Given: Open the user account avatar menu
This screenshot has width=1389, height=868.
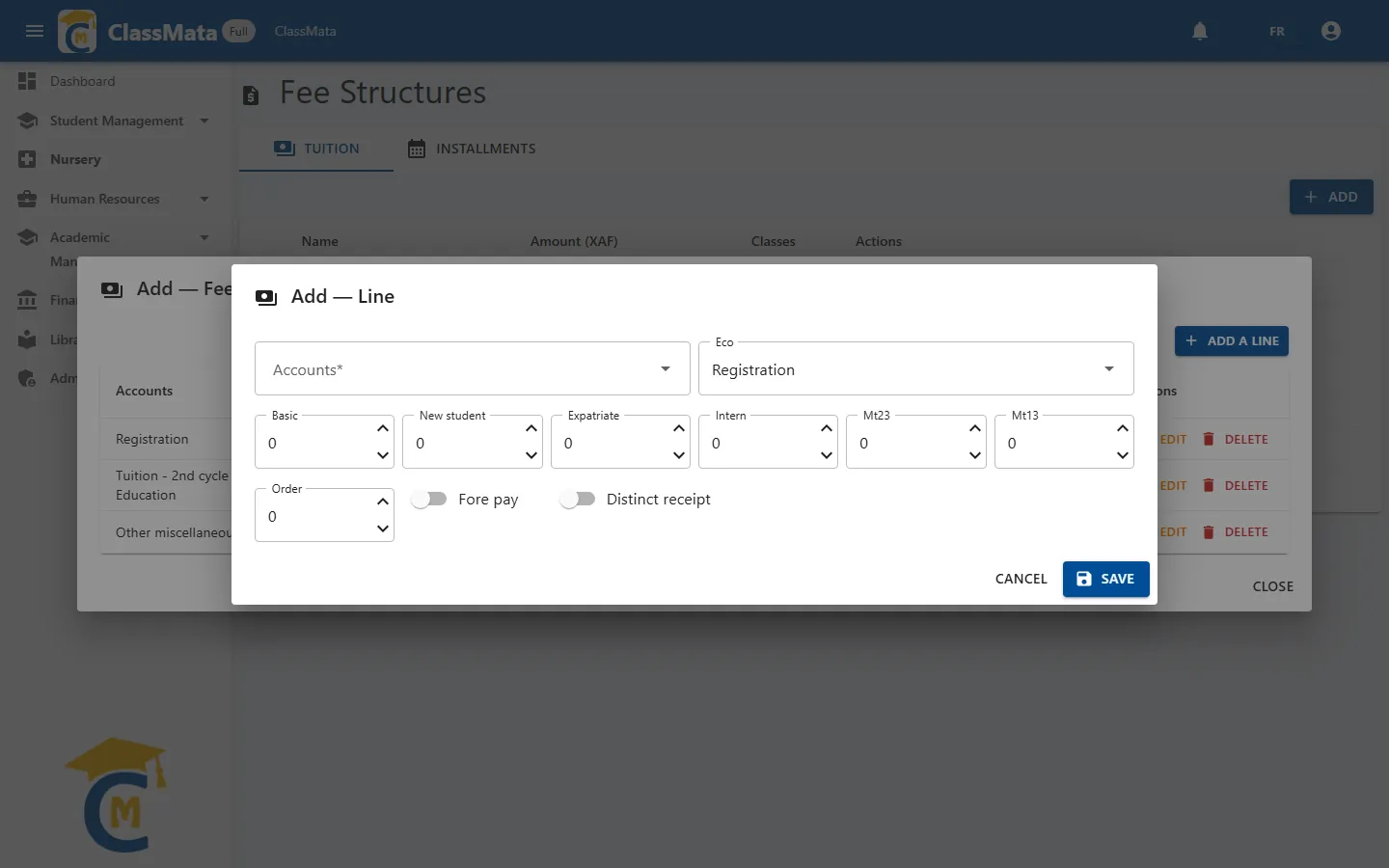Looking at the screenshot, I should click(x=1331, y=31).
